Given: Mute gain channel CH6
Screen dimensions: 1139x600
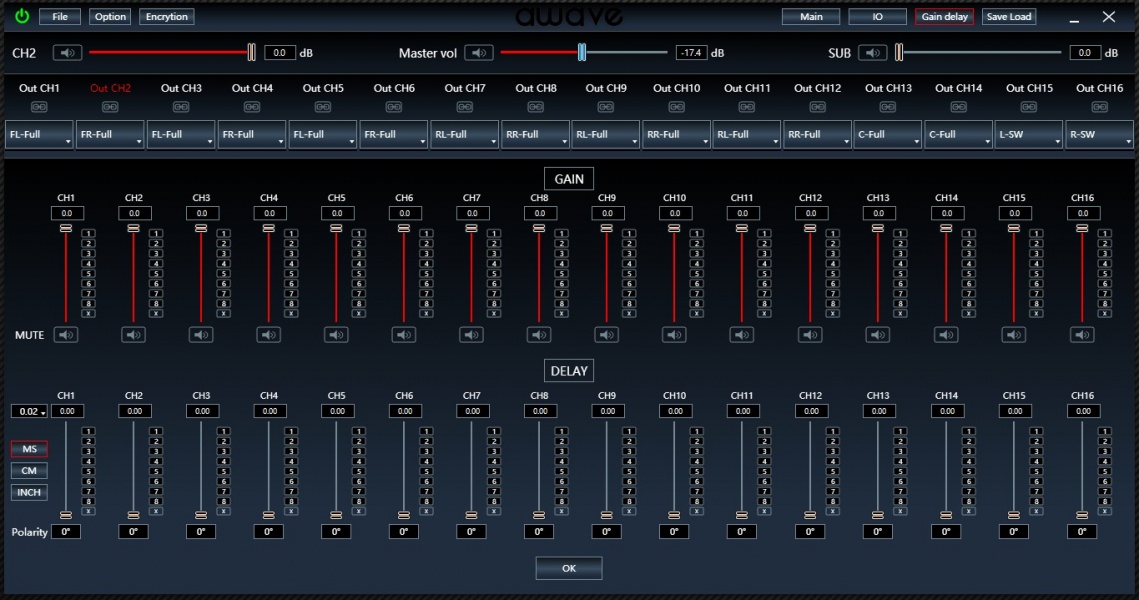Looking at the screenshot, I should pos(404,335).
